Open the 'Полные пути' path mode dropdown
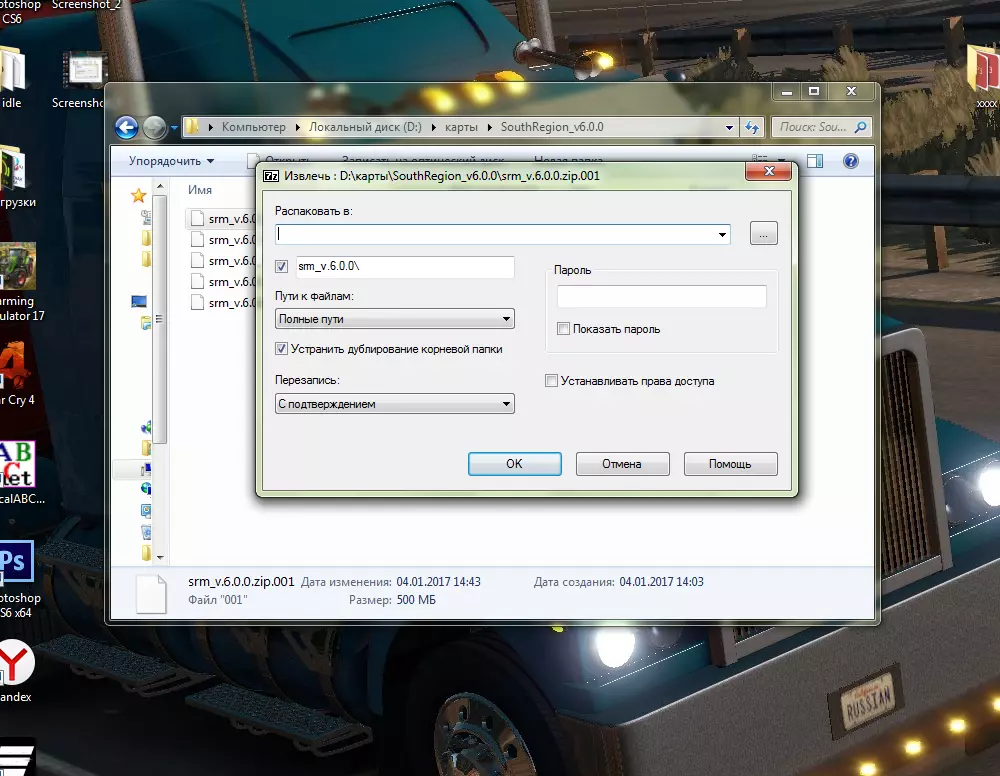 click(x=395, y=319)
